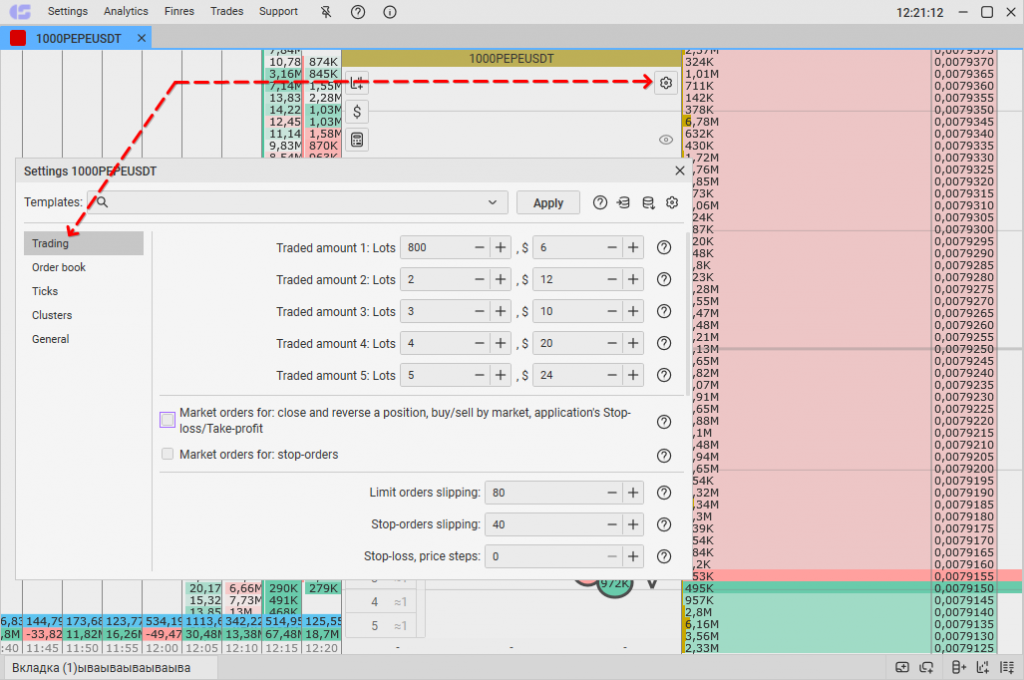
Task: Decrease Traded amount 1 lots
Action: pos(479,248)
